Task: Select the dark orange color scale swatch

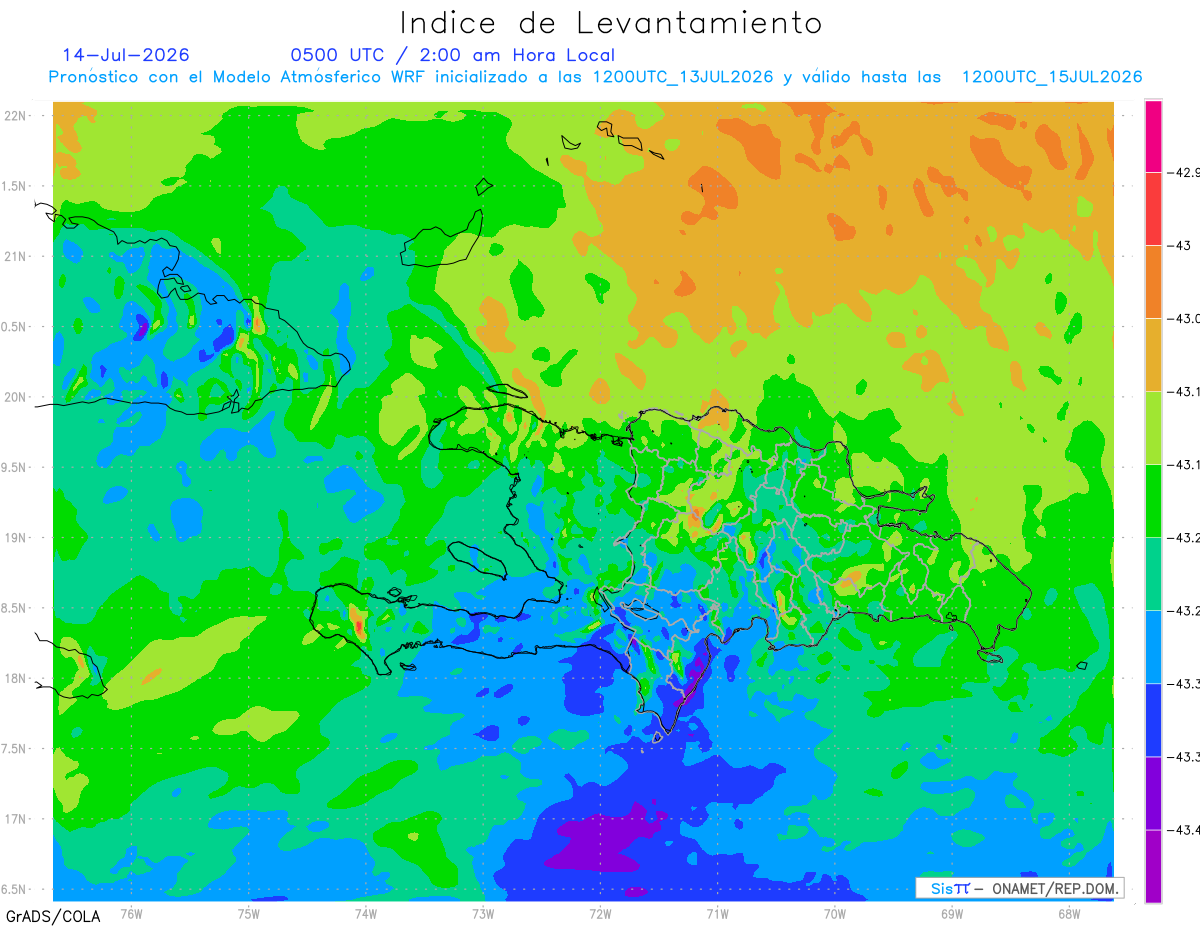Action: (x=1153, y=282)
